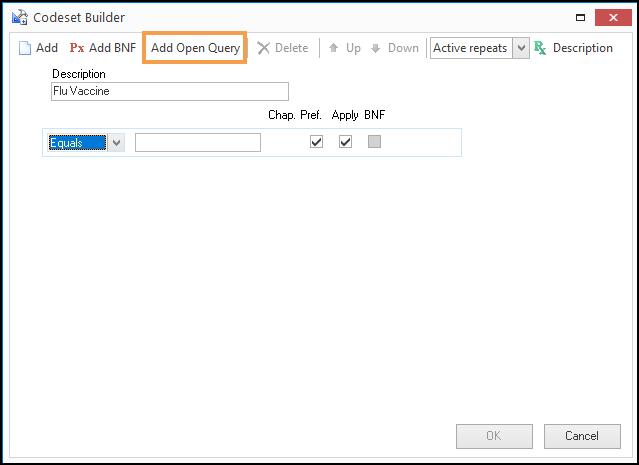Click the Px Add BNF icon

[x=77, y=48]
